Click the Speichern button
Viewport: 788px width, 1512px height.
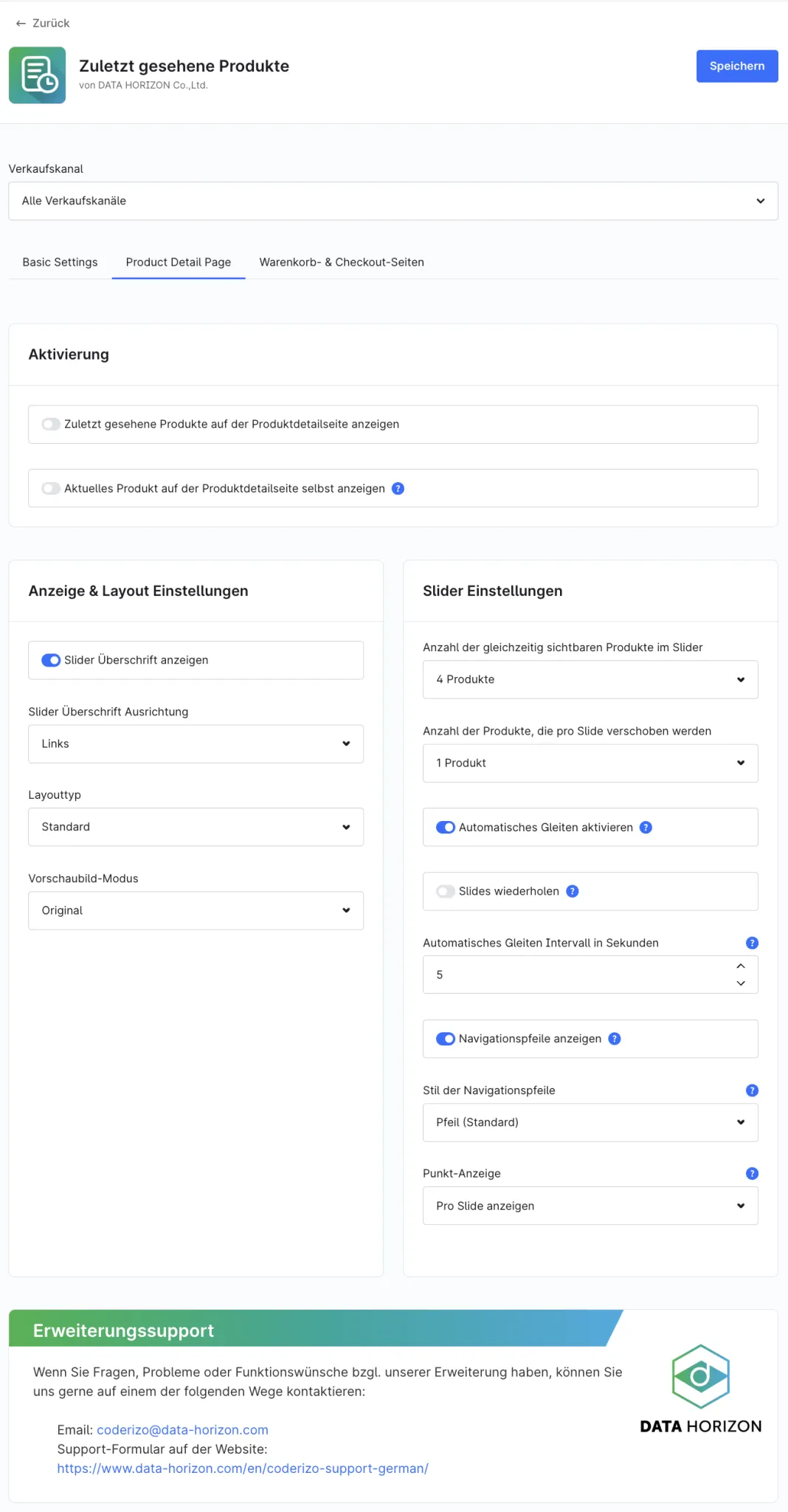[737, 66]
